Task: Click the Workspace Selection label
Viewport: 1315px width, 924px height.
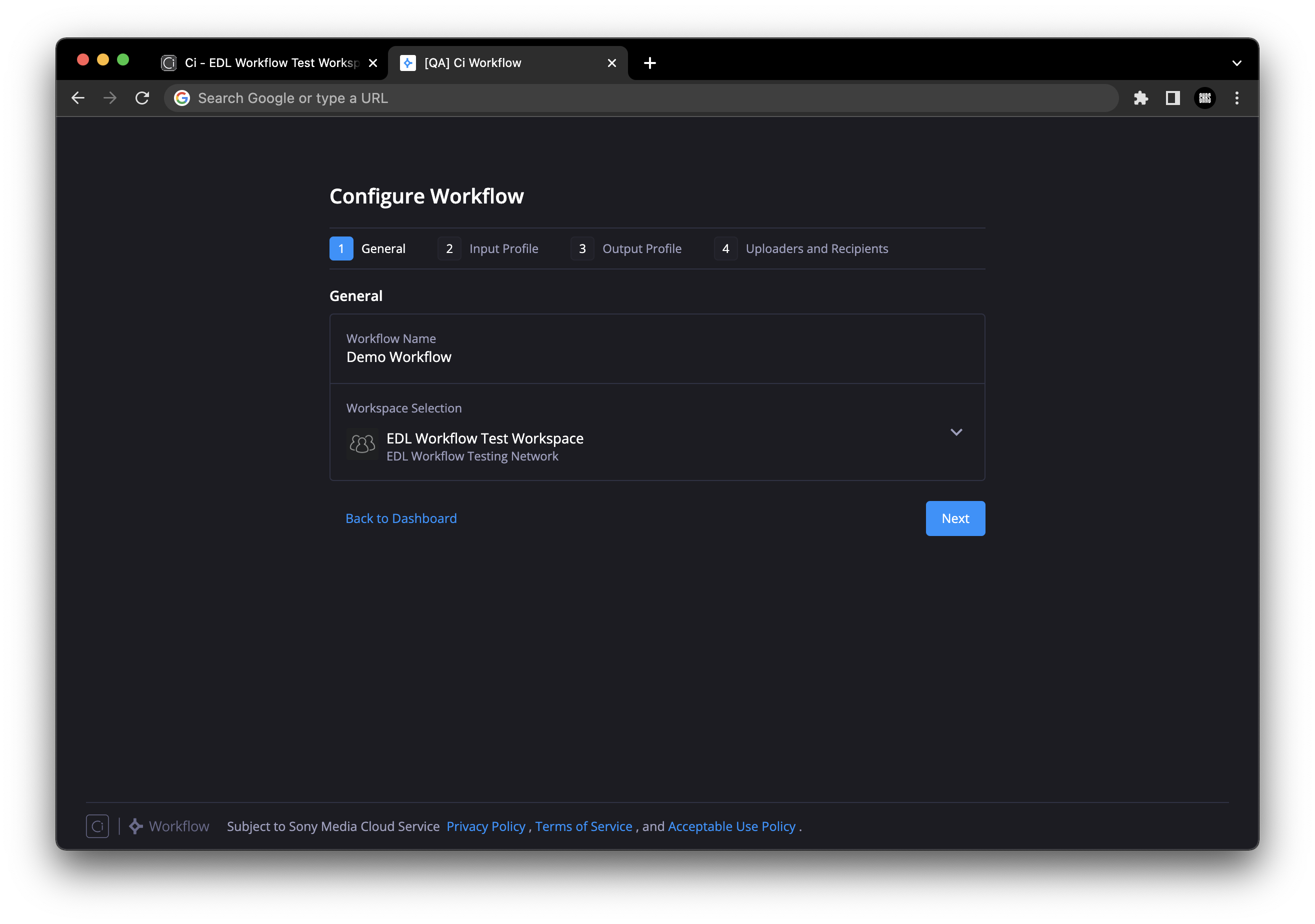Action: point(404,408)
